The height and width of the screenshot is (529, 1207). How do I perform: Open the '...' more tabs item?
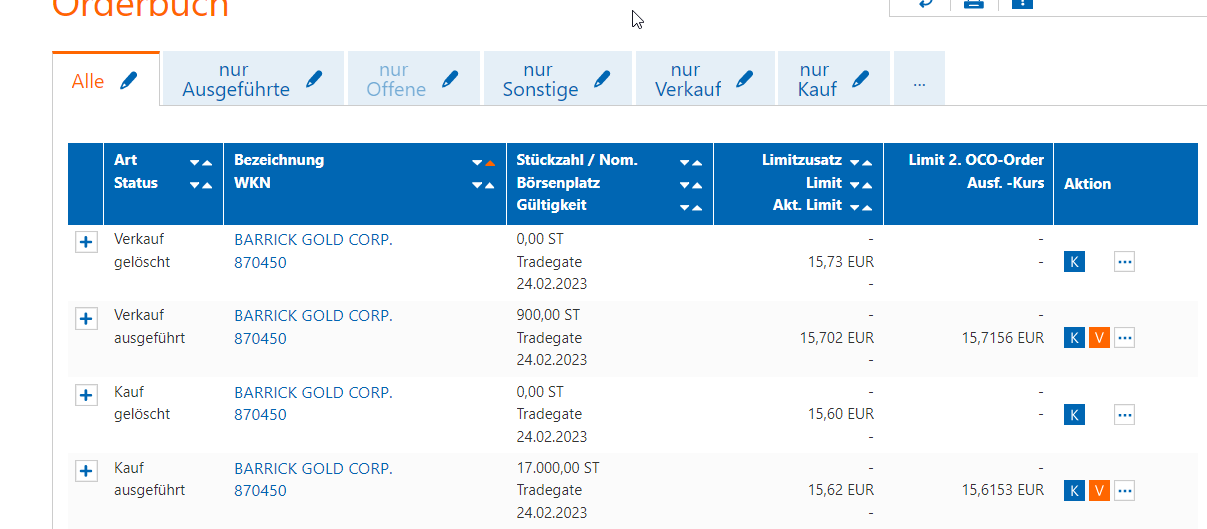(x=919, y=81)
